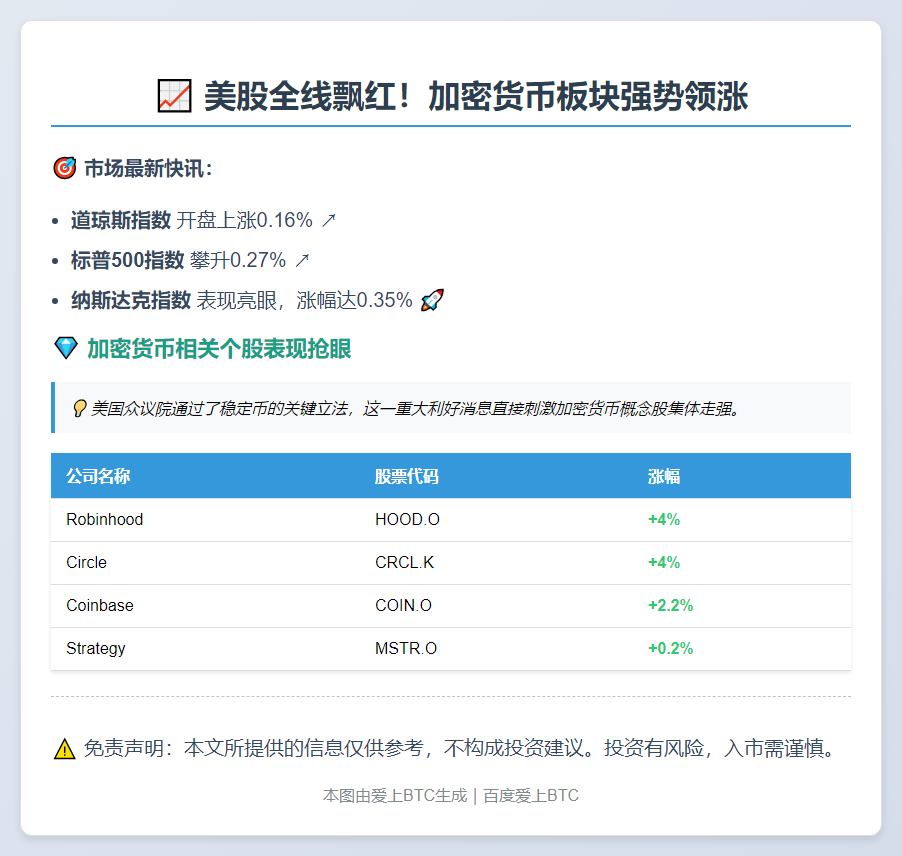Click the 免责声明 disclaimer text
Image resolution: width=902 pixels, height=856 pixels.
click(460, 748)
